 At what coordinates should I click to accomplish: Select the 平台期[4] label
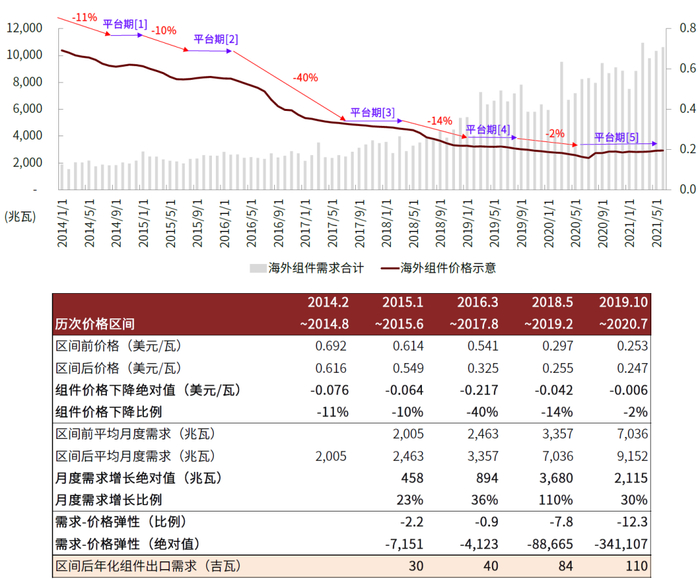488,130
